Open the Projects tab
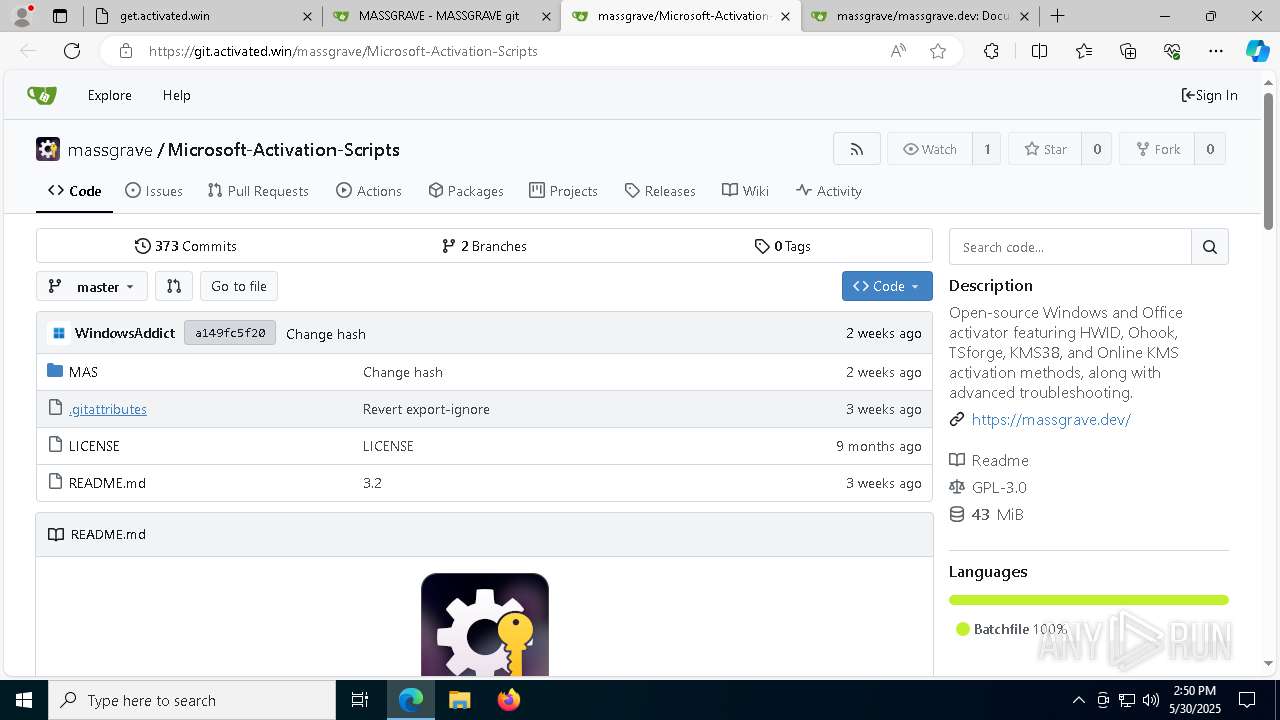This screenshot has height=720, width=1280. coord(564,191)
